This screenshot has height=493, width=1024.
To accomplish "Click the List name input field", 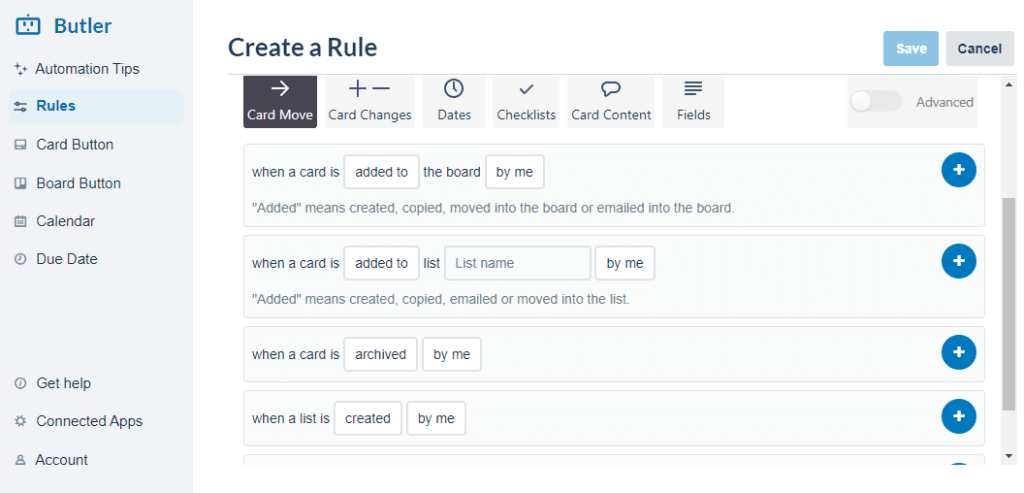I will coord(518,263).
